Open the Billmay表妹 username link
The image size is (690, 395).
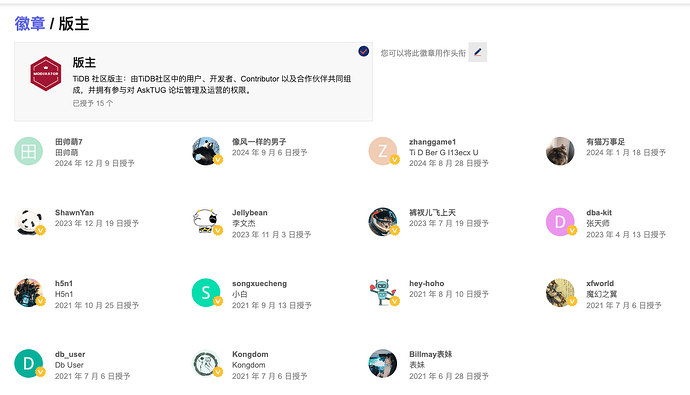click(x=430, y=354)
